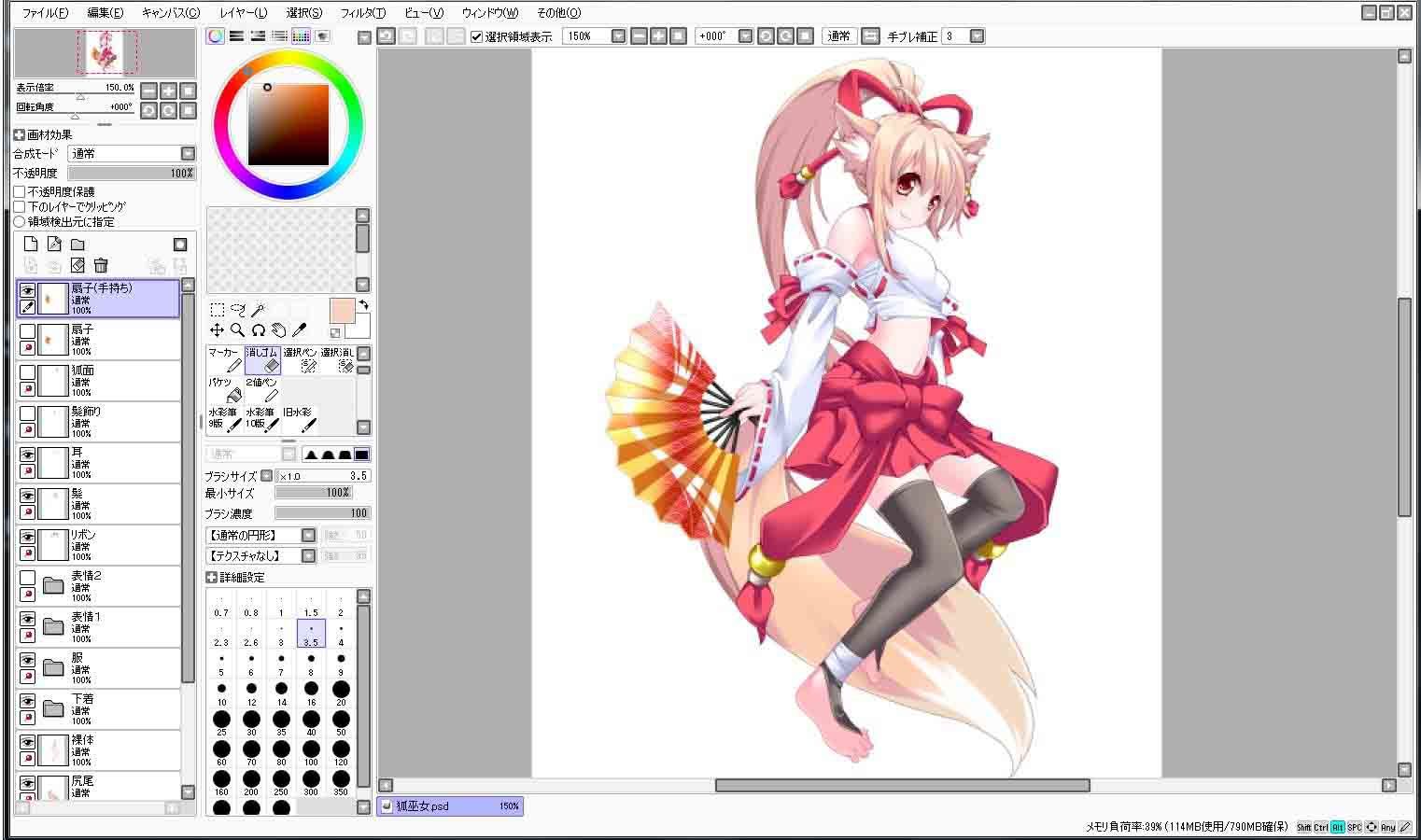Screen dimensions: 1421x840
Task: Click the peach foreground color swatch
Action: tap(342, 312)
